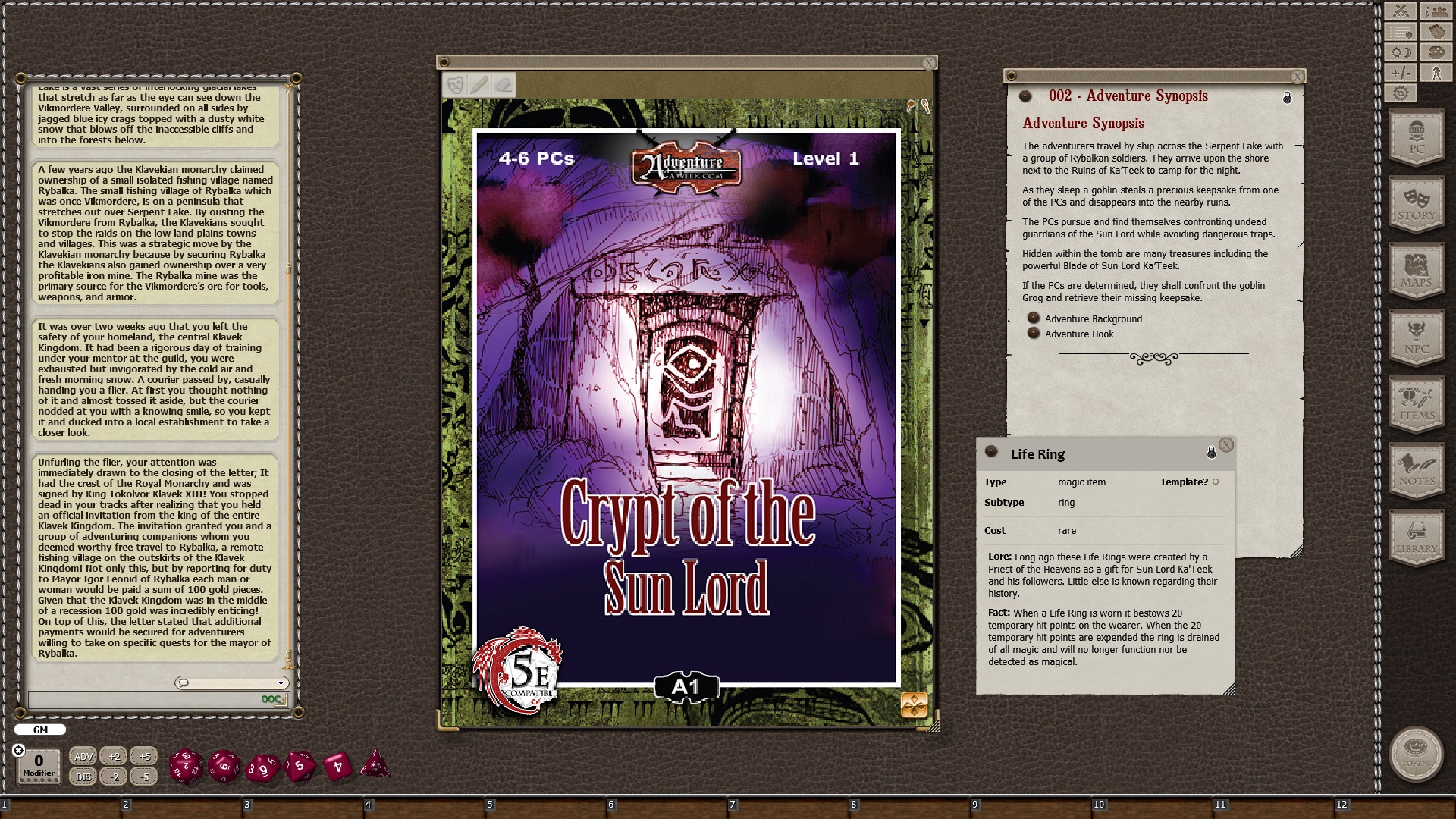Open the Party Sheet icon in top right
The width and height of the screenshot is (1456, 819).
tap(1436, 12)
